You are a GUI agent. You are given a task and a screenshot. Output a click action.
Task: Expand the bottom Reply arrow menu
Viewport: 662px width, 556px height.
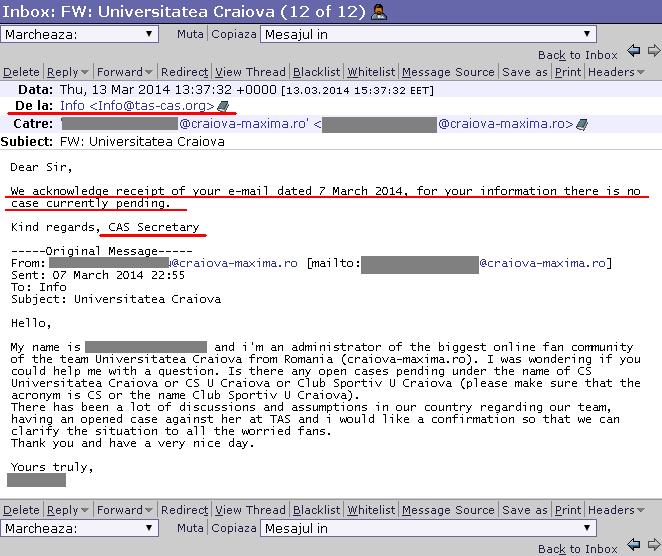84,510
